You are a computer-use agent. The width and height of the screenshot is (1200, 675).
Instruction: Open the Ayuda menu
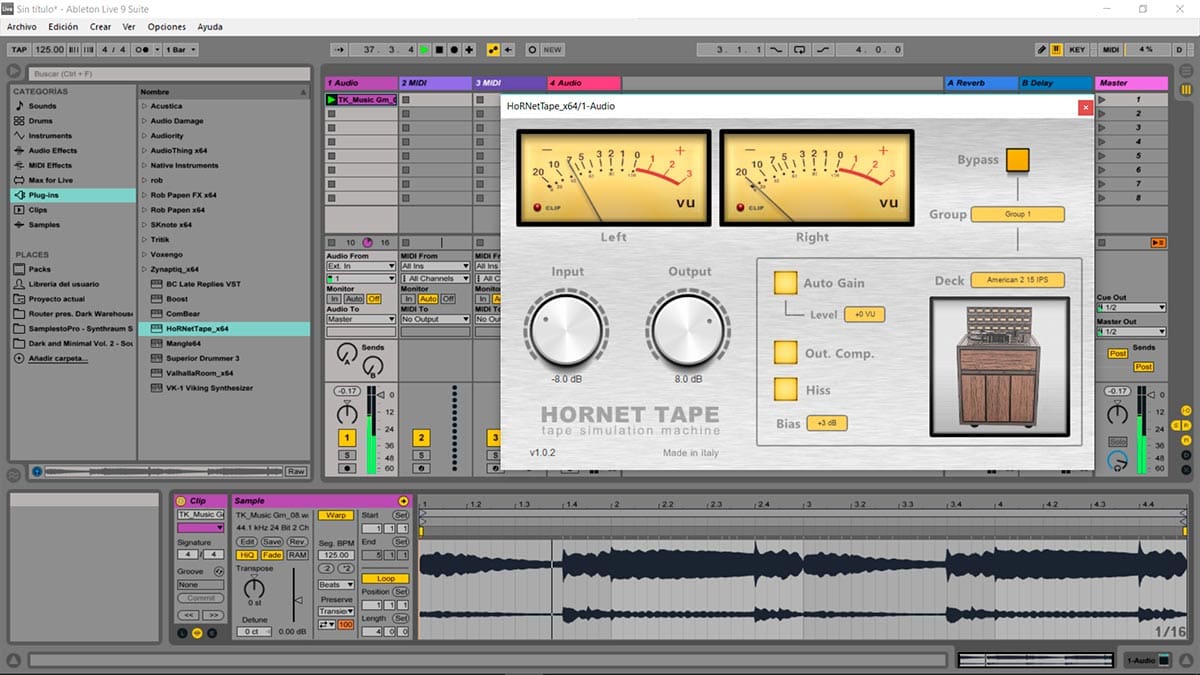pos(210,27)
